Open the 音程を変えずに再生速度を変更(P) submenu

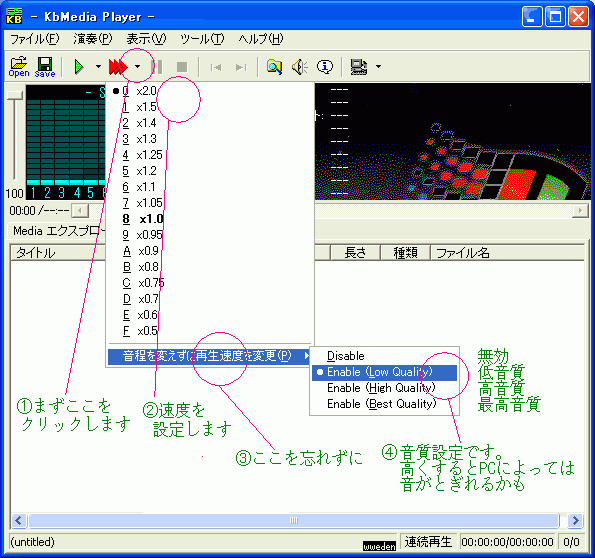pyautogui.click(x=210, y=356)
